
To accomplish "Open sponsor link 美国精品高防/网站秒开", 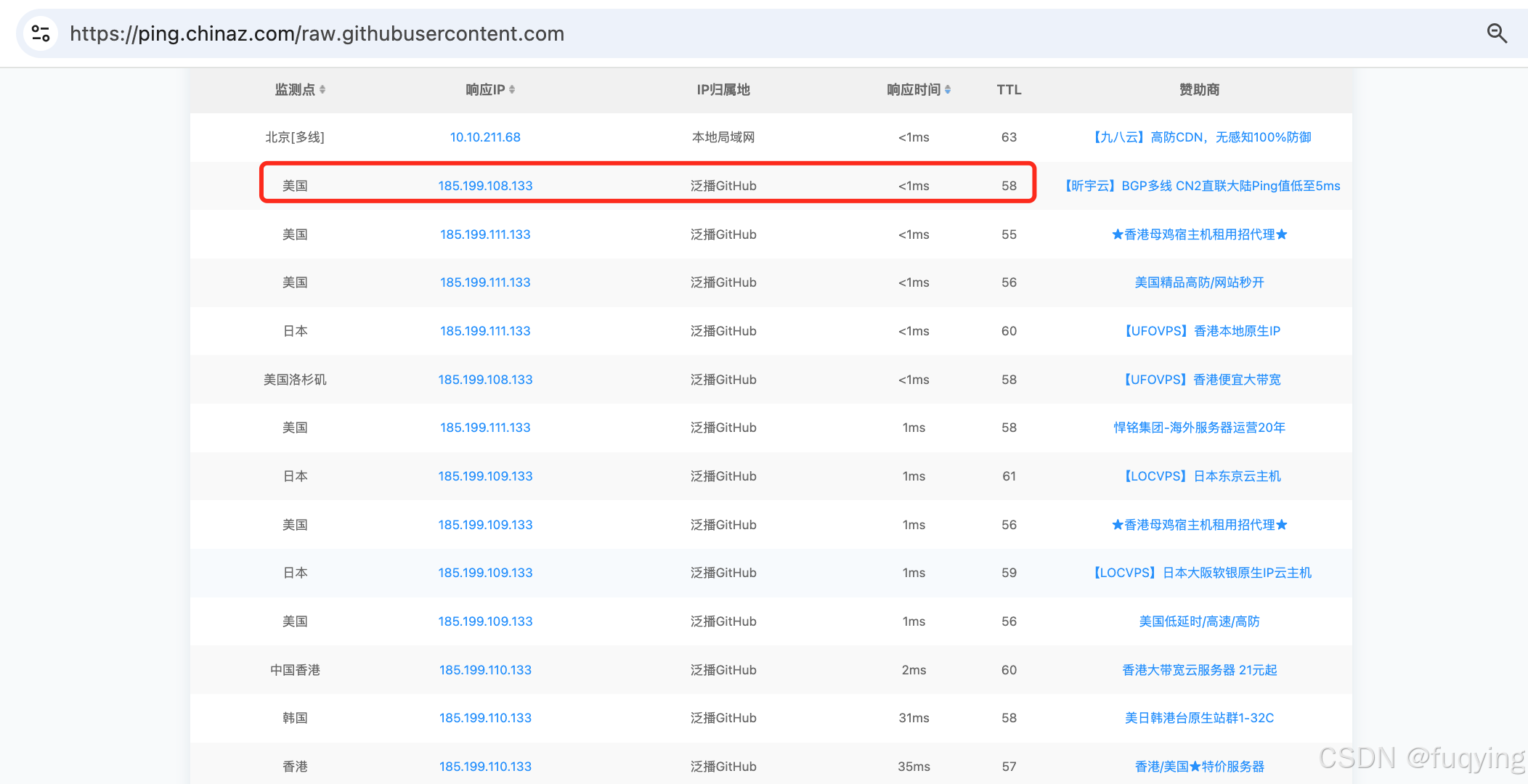I will click(x=1200, y=282).
